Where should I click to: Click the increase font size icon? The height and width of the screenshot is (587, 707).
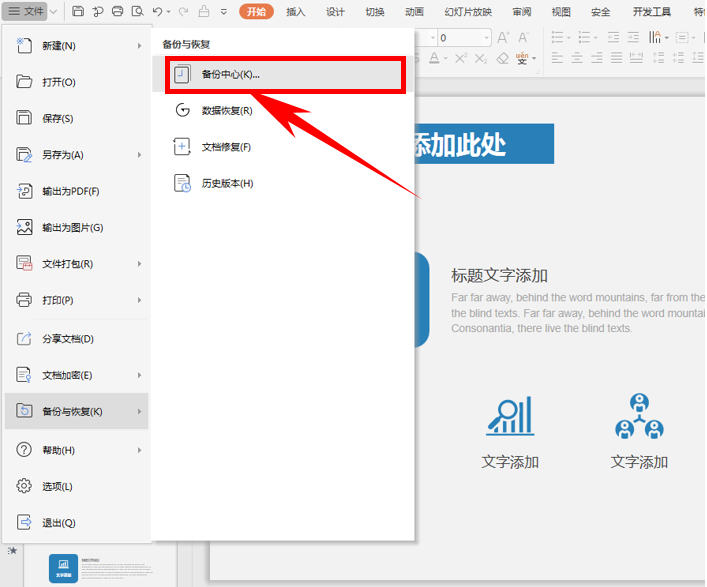coord(503,37)
